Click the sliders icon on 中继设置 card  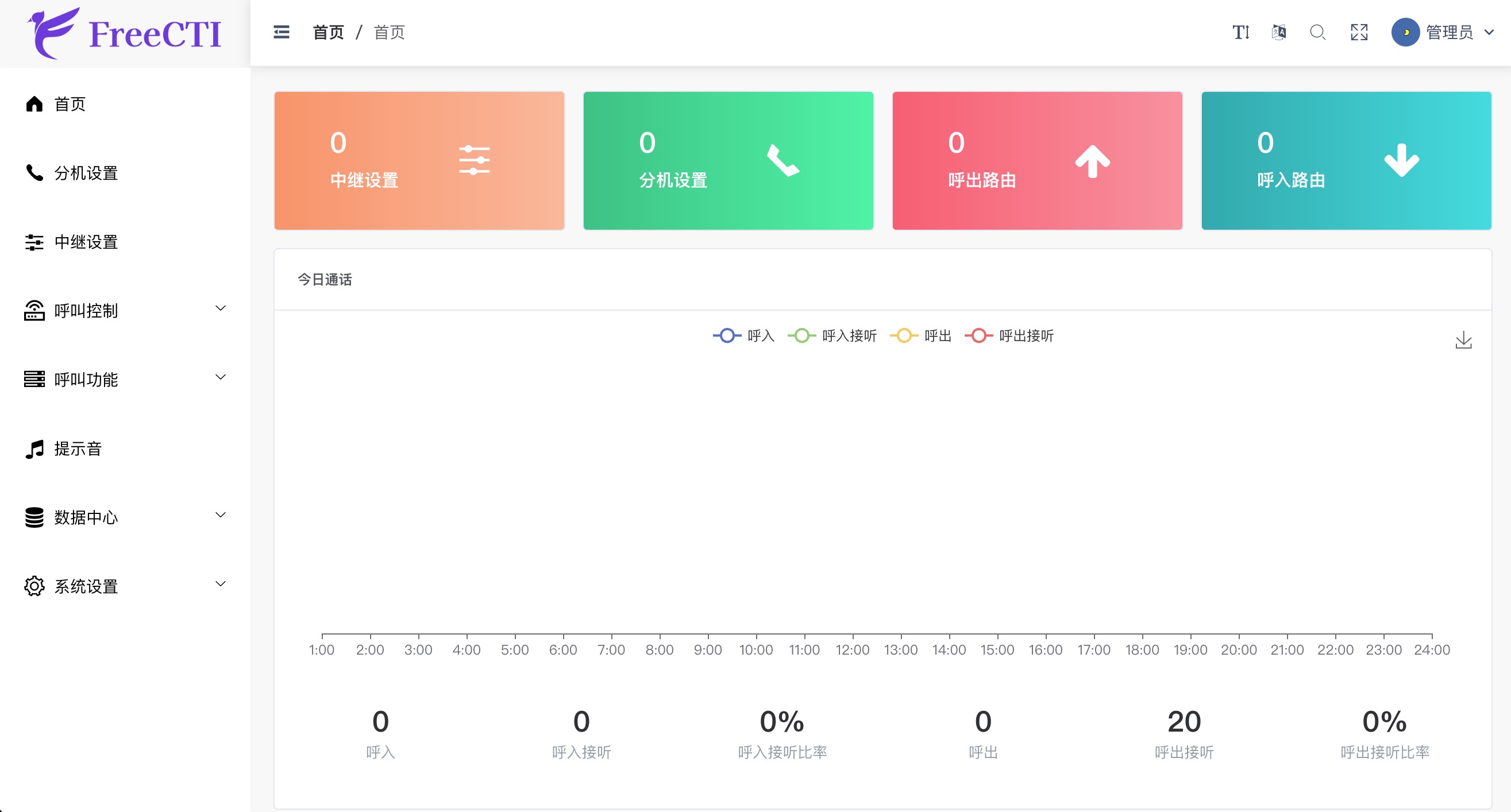pyautogui.click(x=475, y=160)
